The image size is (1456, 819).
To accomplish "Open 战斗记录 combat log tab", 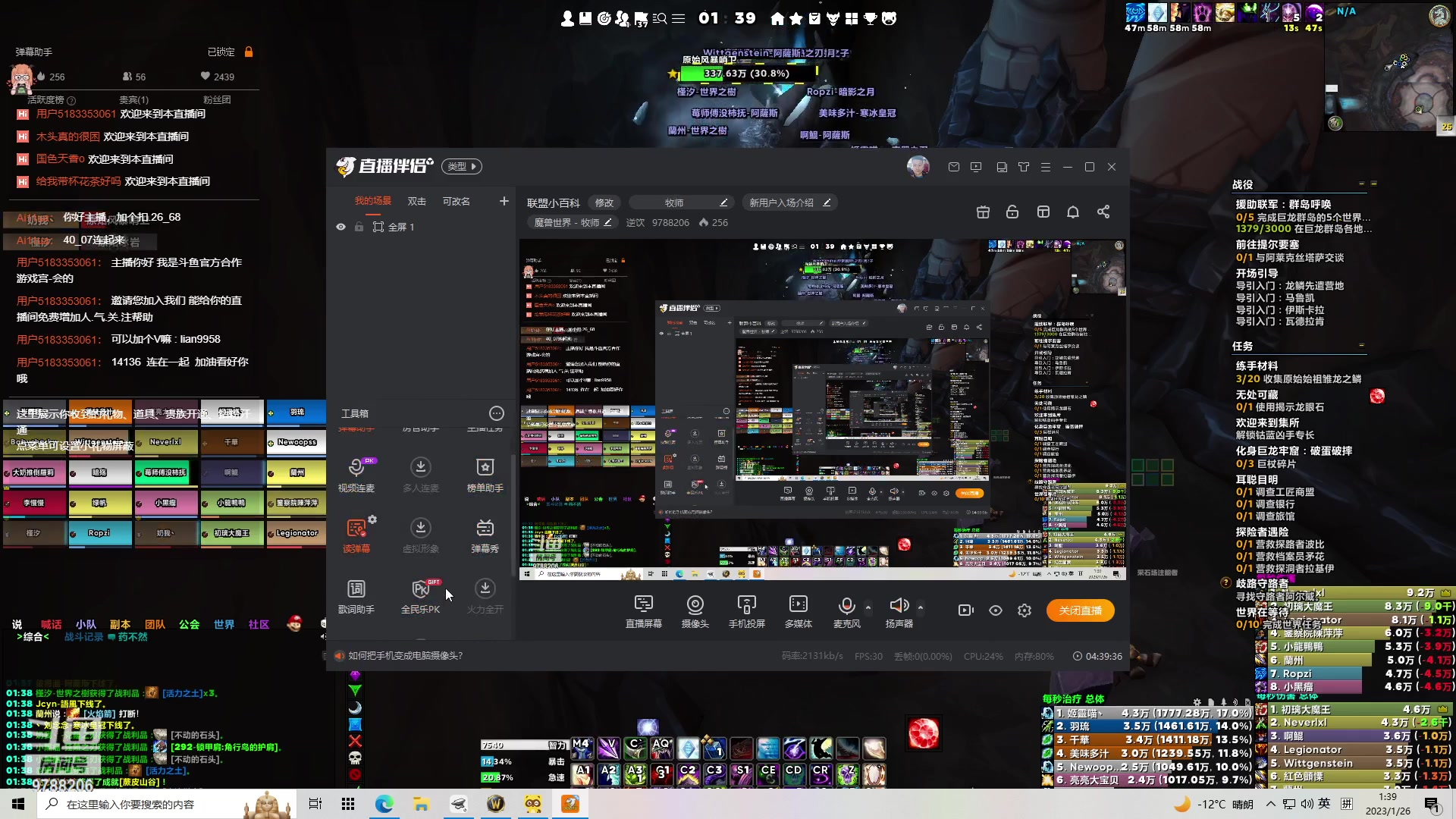I will pyautogui.click(x=83, y=637).
